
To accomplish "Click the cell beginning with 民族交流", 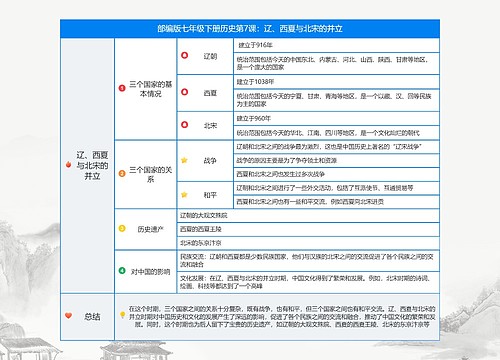I will (308, 261).
